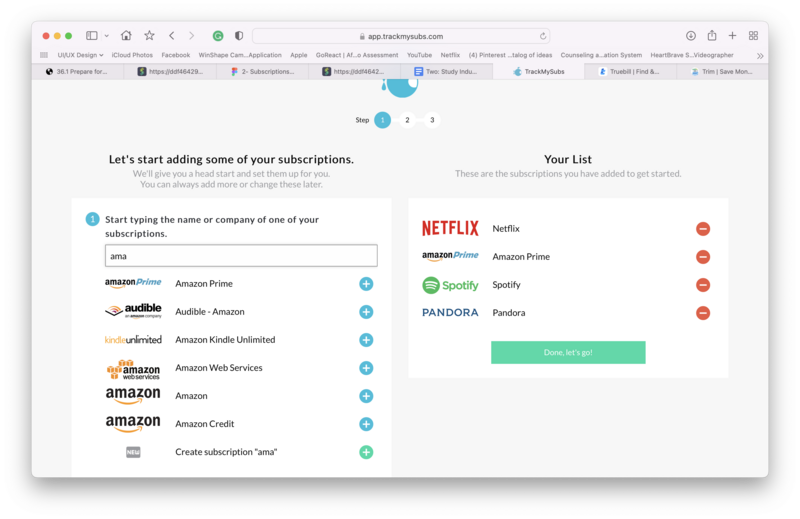Image resolution: width=800 pixels, height=519 pixels.
Task: Open the YouTube bookmark
Action: pos(419,55)
